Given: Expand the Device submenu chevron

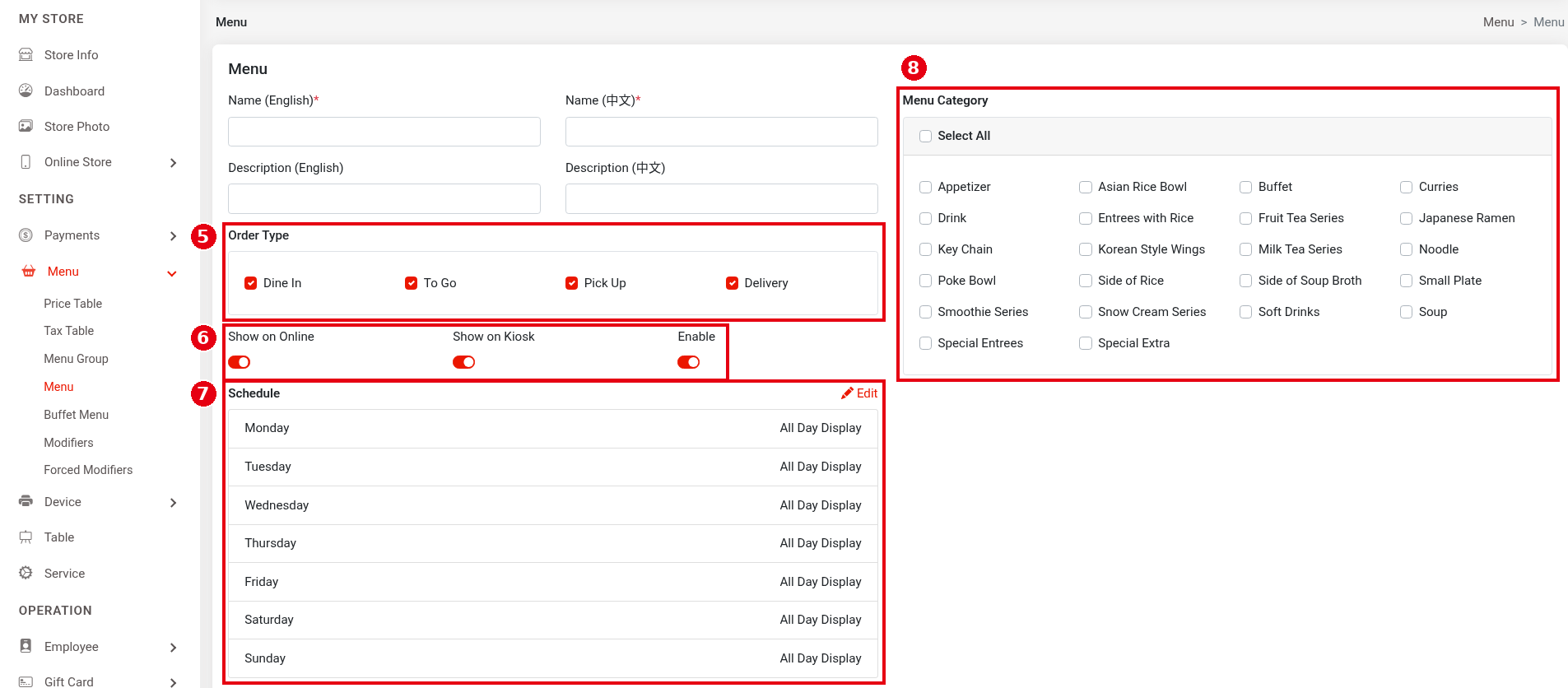Looking at the screenshot, I should click(x=173, y=503).
